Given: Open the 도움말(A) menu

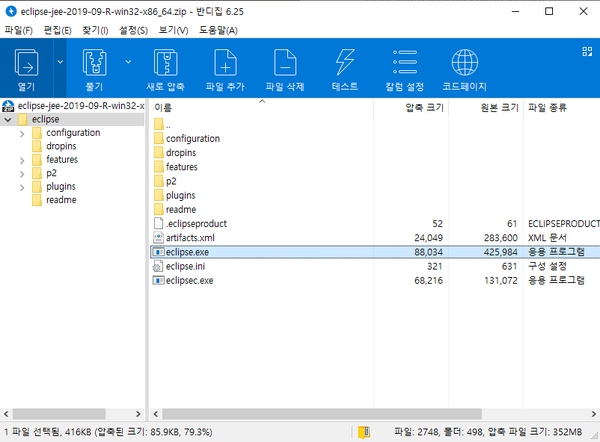Looking at the screenshot, I should pyautogui.click(x=218, y=30).
